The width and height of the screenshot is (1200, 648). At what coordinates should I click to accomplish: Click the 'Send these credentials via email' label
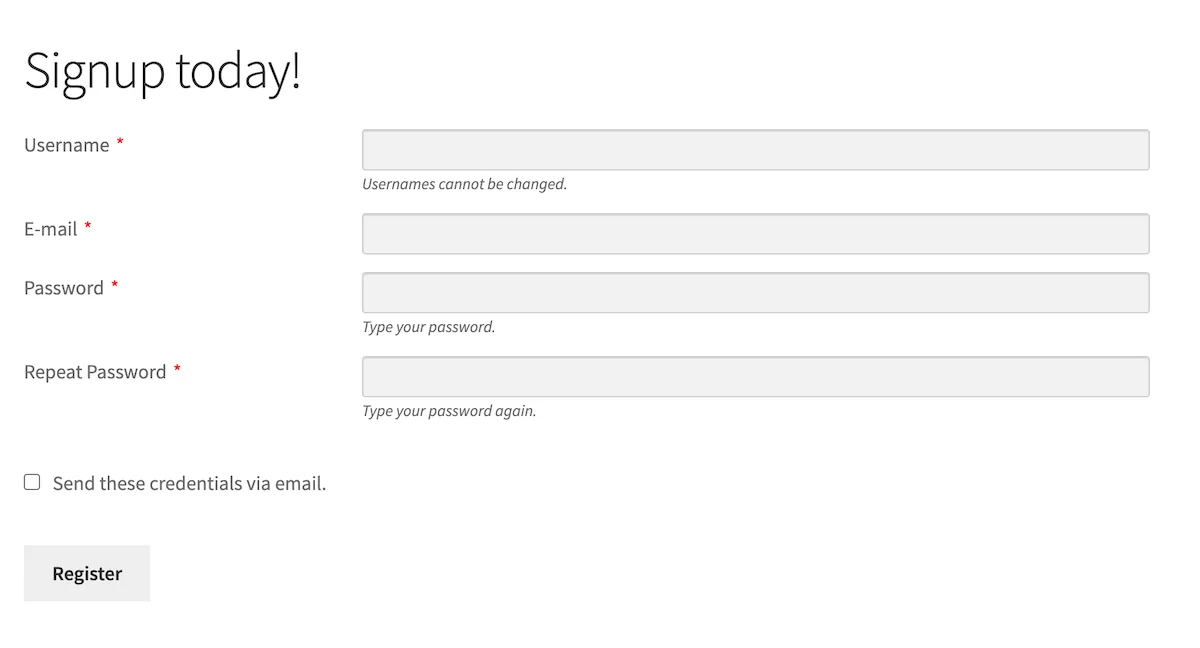(x=189, y=484)
